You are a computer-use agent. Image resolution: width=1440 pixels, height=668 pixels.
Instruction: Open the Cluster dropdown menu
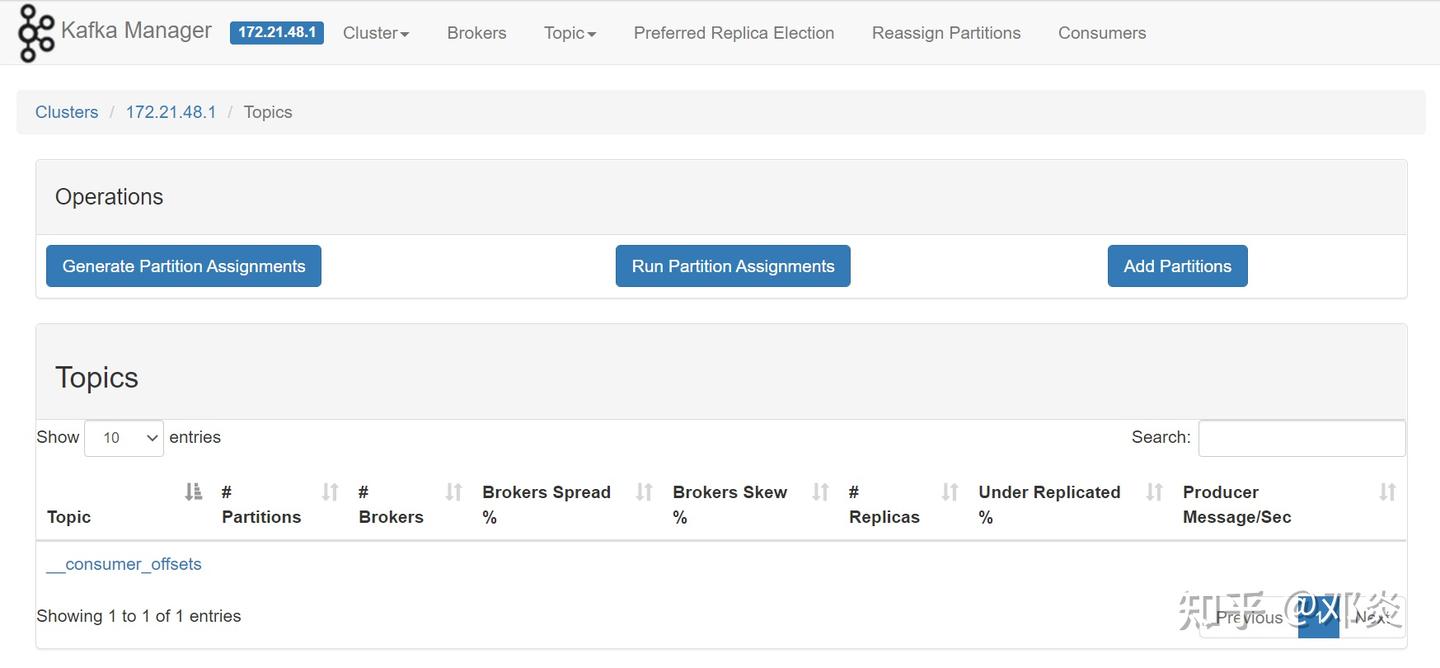tap(376, 33)
